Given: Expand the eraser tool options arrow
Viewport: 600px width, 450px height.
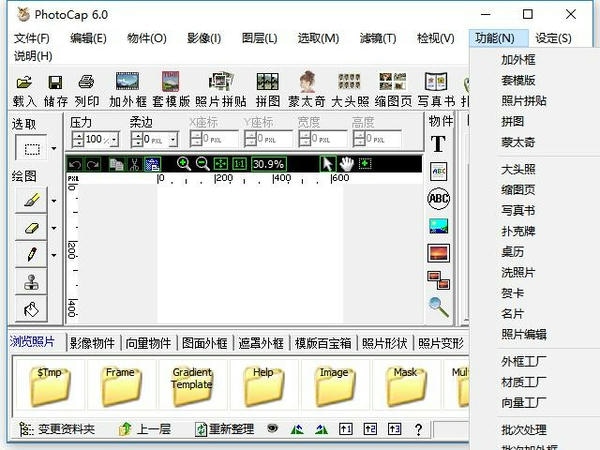Looking at the screenshot, I should tap(54, 228).
